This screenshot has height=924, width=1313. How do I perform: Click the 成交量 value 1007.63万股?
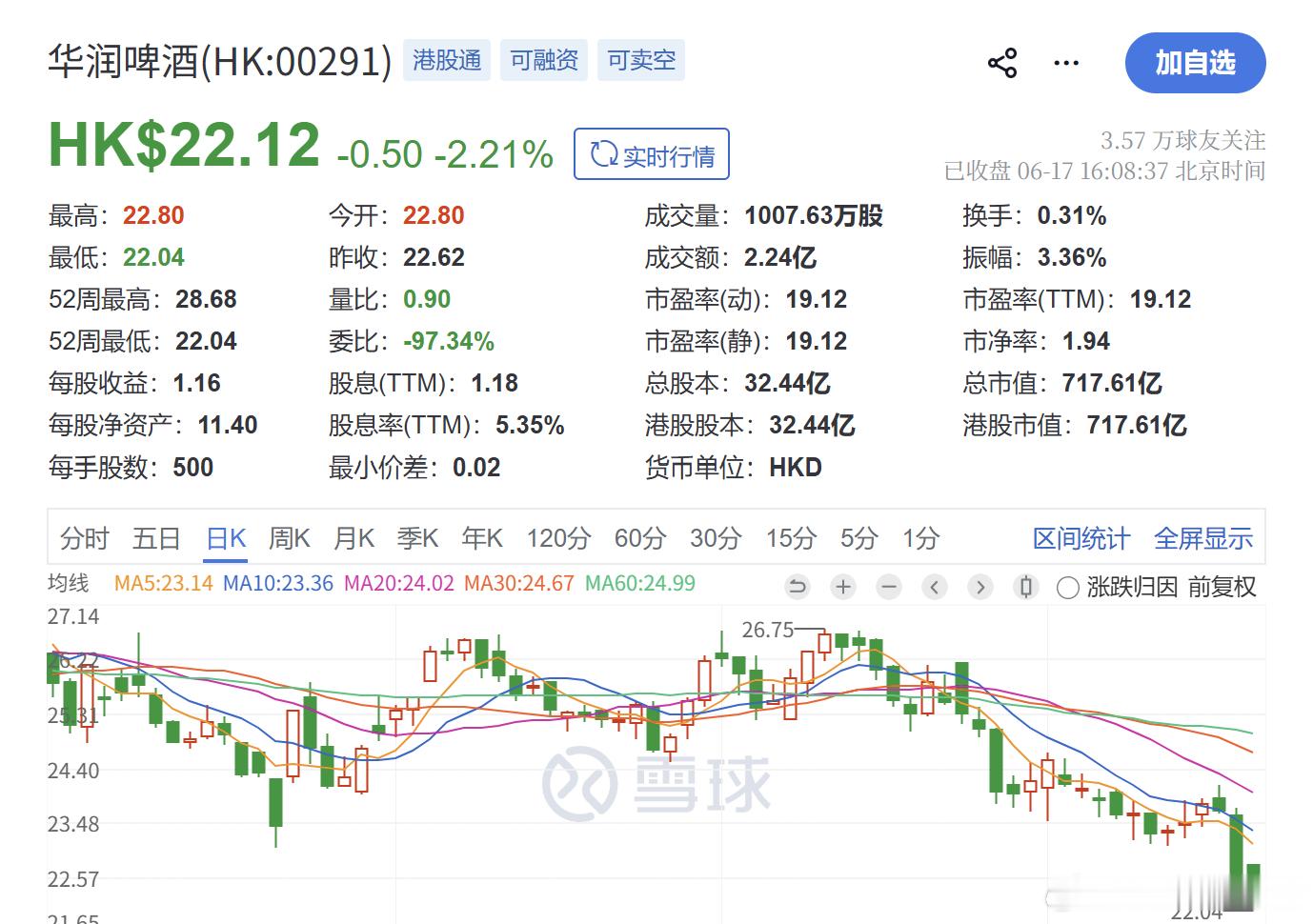[814, 216]
